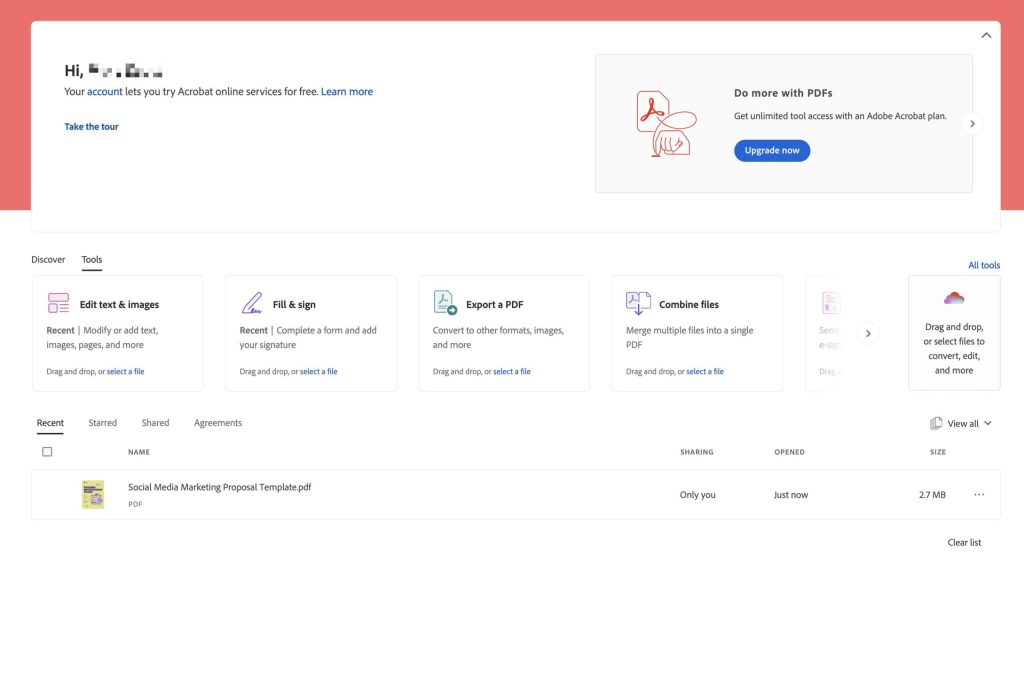Screen dimensions: 1024x683
Task: Click the account link in welcome text
Action: point(104,91)
